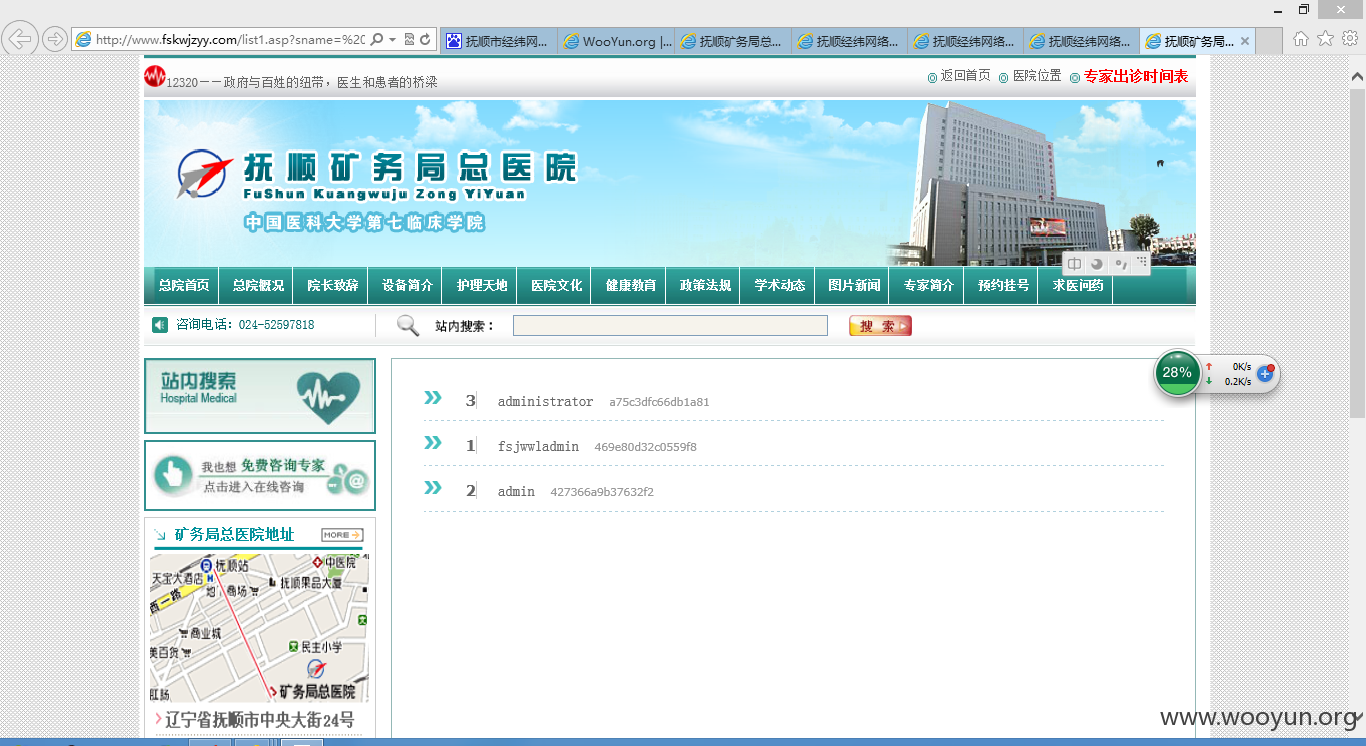Viewport: 1366px width, 746px height.
Task: Switch to the sixth tab 抚顺经纬网络
Action: 1082,41
